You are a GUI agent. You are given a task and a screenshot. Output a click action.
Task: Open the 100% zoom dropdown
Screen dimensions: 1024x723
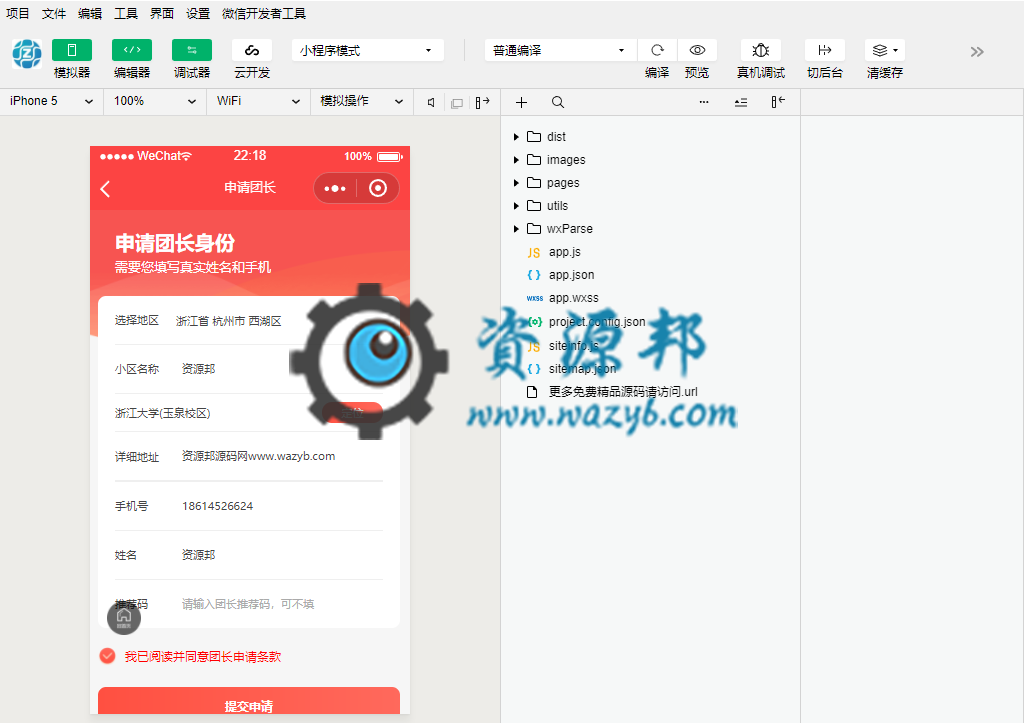point(155,101)
